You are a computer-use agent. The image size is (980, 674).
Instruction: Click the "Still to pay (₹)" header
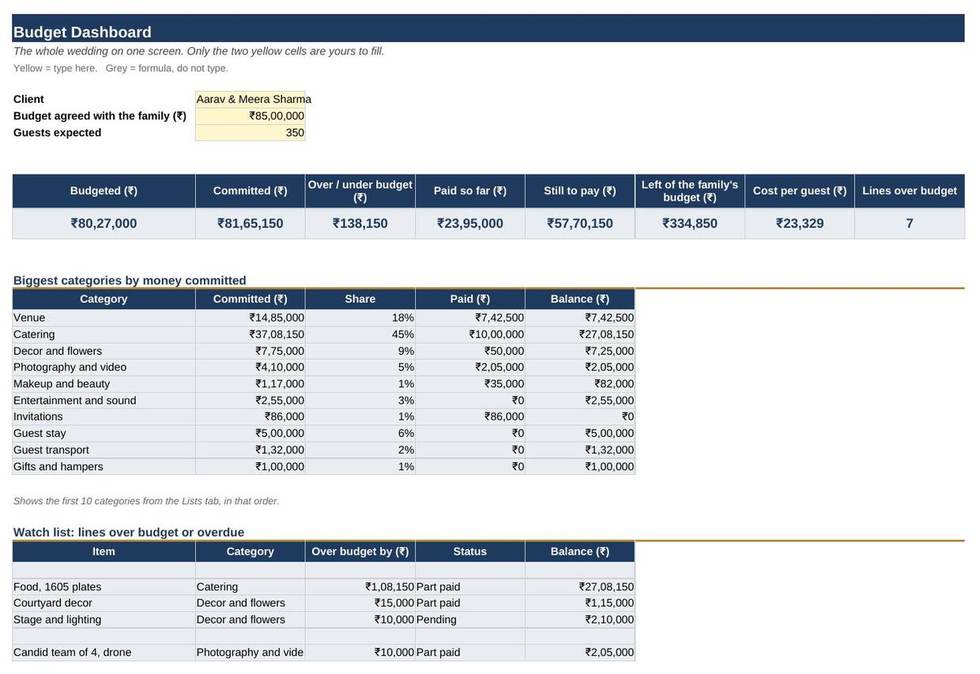[580, 191]
